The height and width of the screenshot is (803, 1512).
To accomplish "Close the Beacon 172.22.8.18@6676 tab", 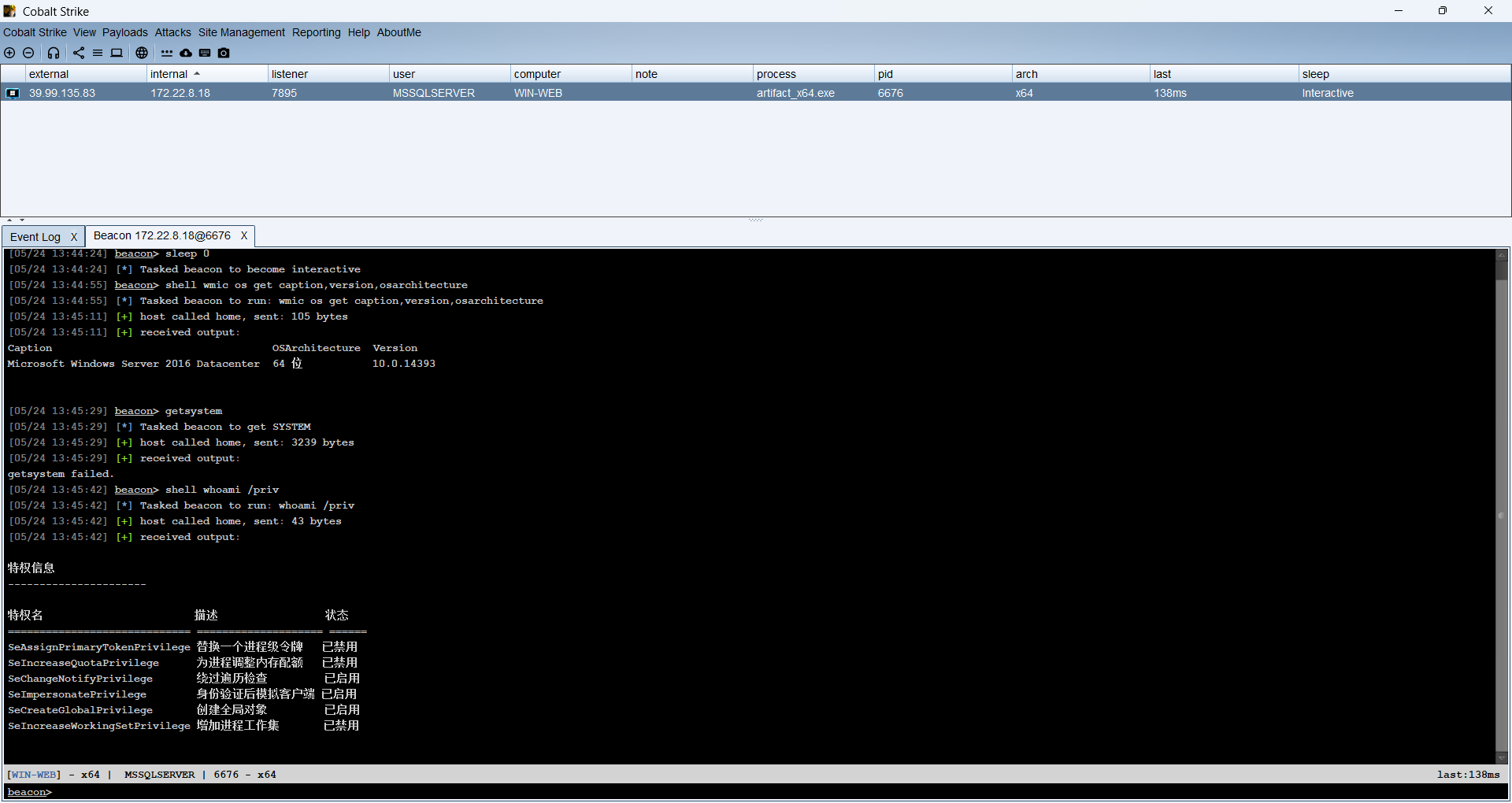I will coord(244,235).
